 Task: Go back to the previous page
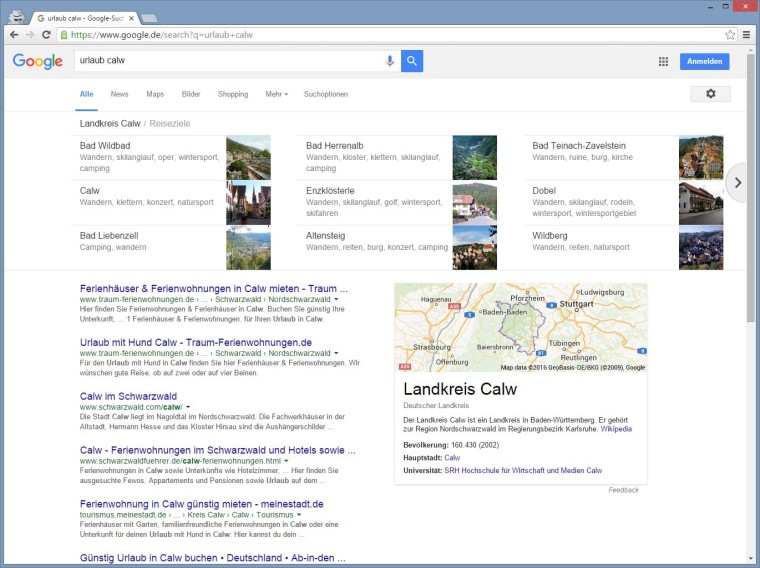(x=14, y=35)
